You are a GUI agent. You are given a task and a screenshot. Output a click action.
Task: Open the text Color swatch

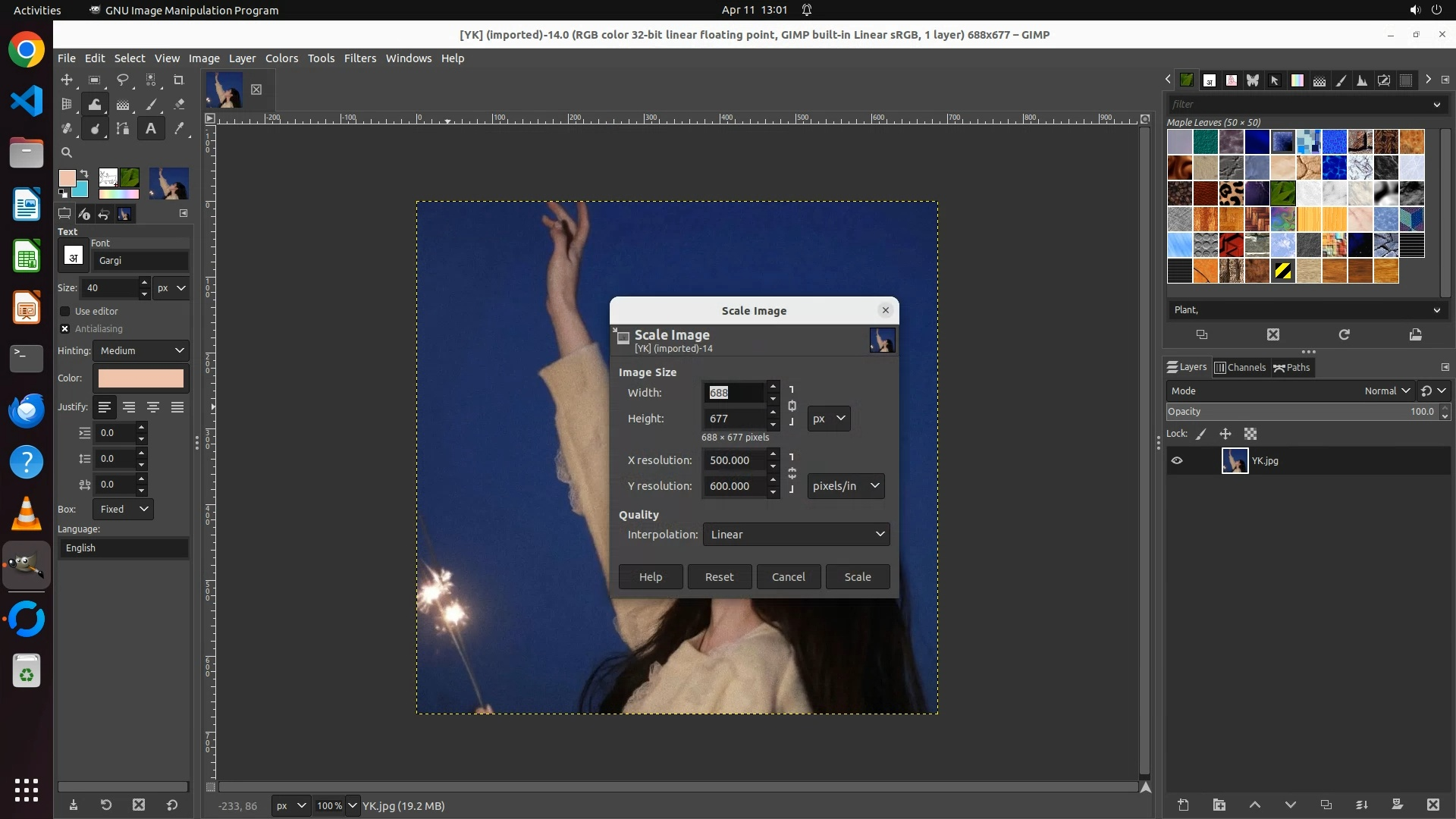tap(141, 378)
